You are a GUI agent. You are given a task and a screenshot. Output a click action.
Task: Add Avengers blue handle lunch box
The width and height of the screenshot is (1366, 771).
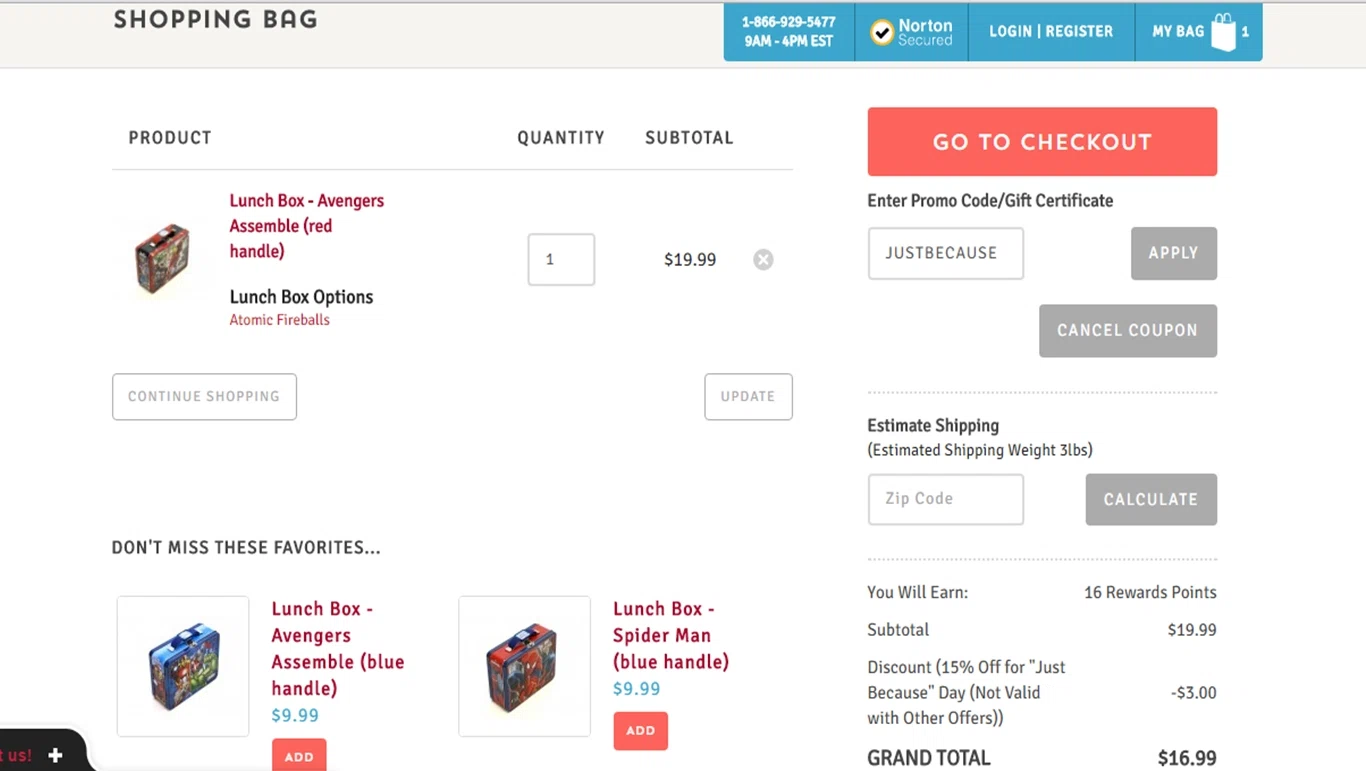[x=299, y=756]
